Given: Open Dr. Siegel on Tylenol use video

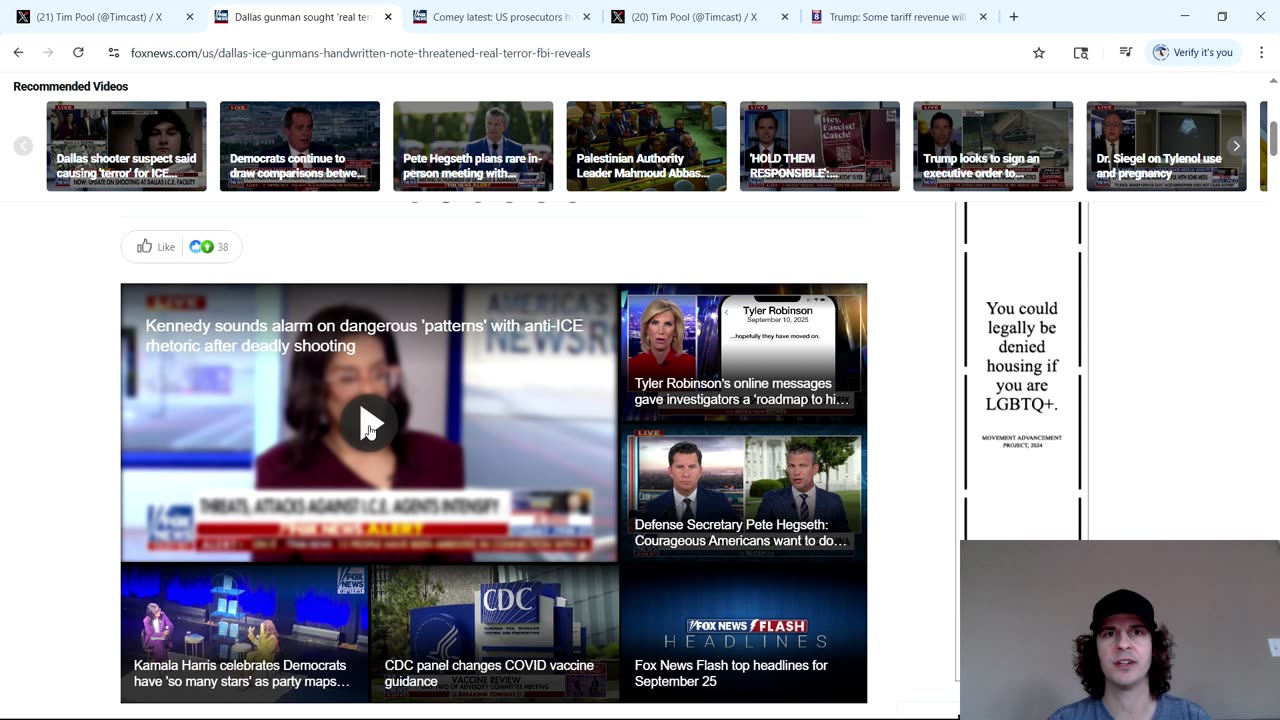Looking at the screenshot, I should pos(1166,146).
